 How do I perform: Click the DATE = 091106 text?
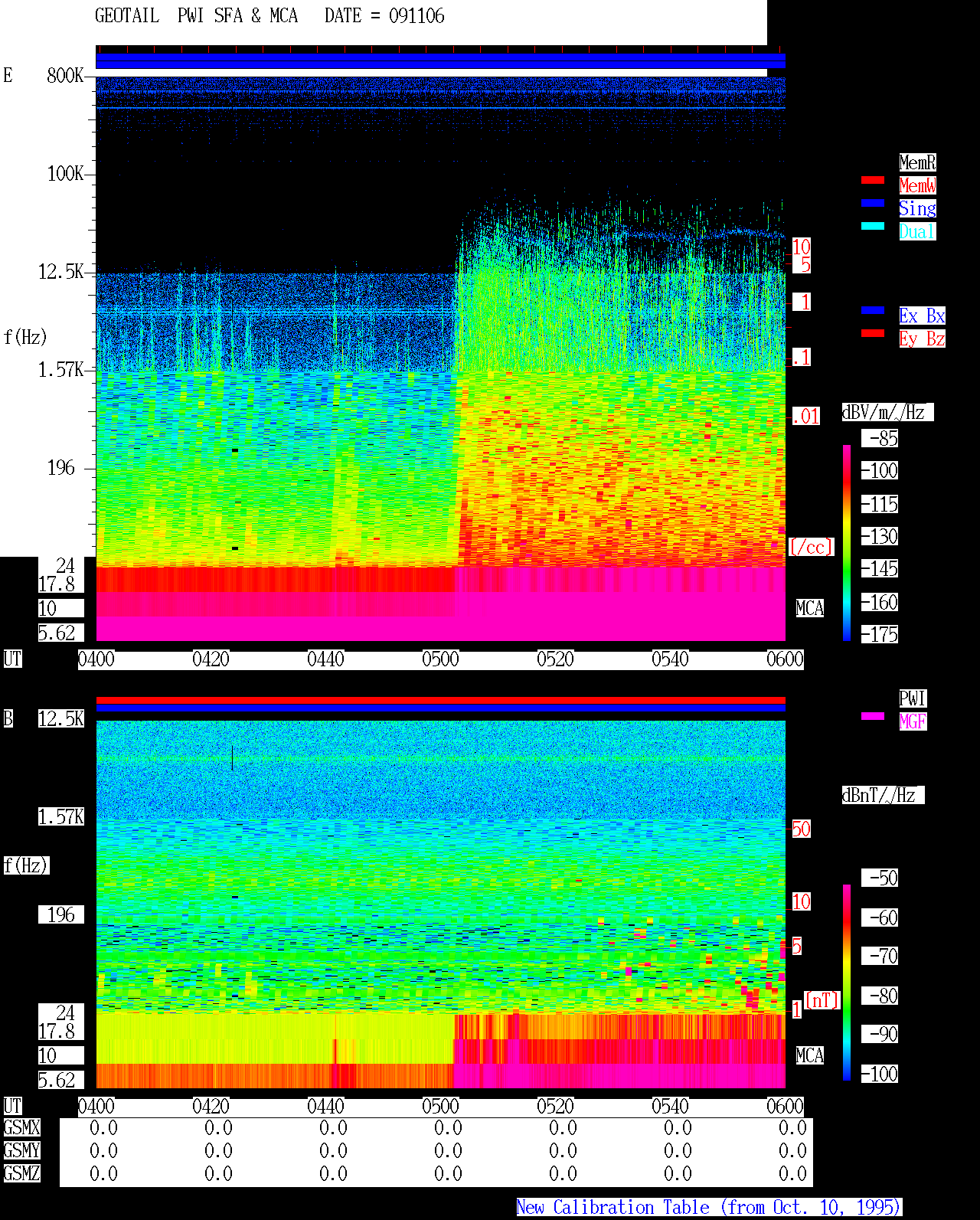pyautogui.click(x=384, y=15)
